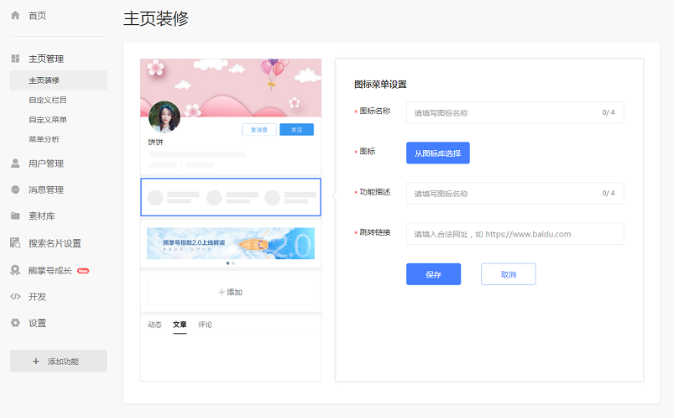
Task: Switch to 文章 tab in preview
Action: coord(180,325)
